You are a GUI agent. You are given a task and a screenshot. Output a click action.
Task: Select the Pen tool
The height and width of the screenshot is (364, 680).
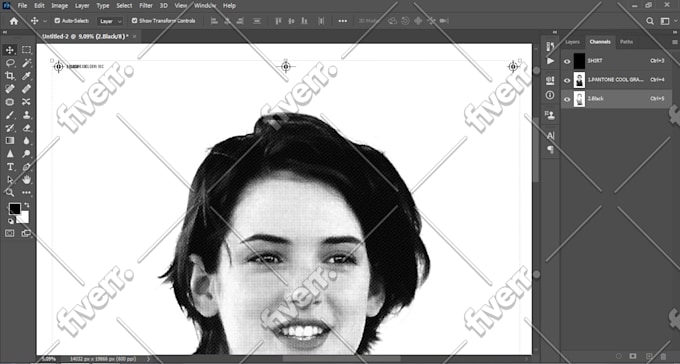(26, 167)
